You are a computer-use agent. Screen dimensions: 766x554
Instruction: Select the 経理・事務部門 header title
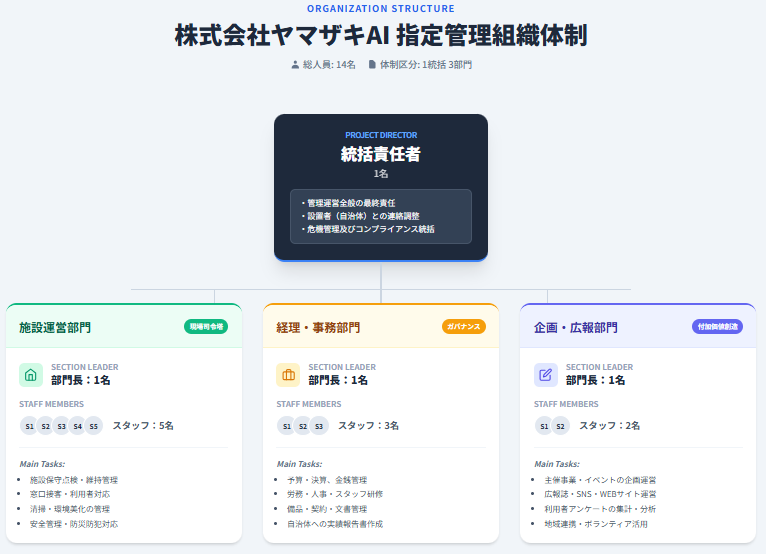click(x=318, y=328)
